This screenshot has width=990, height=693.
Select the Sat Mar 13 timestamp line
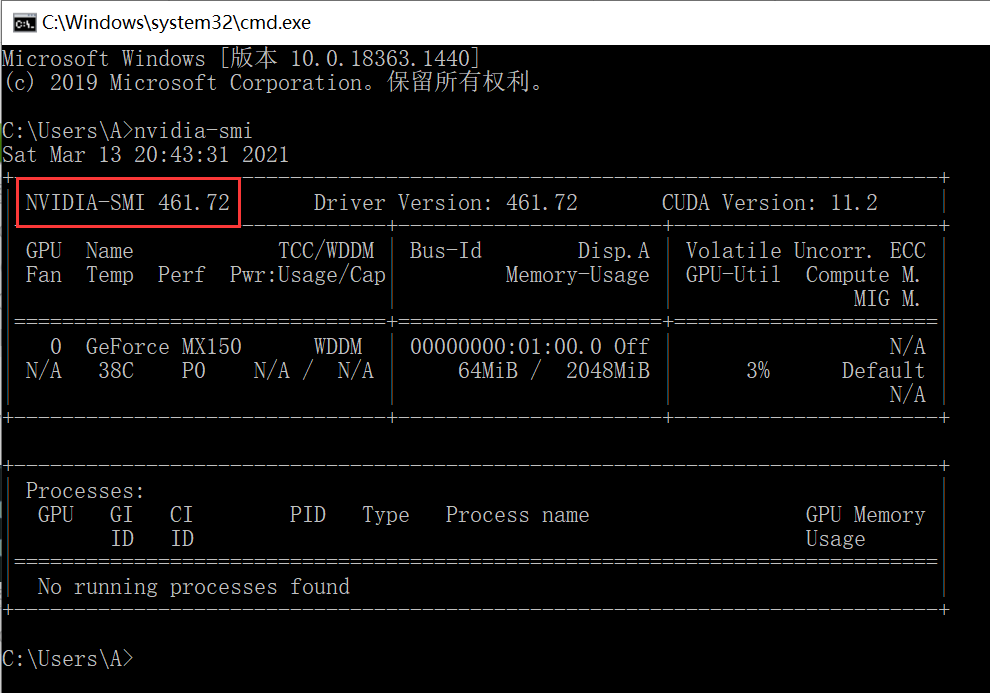(x=145, y=154)
